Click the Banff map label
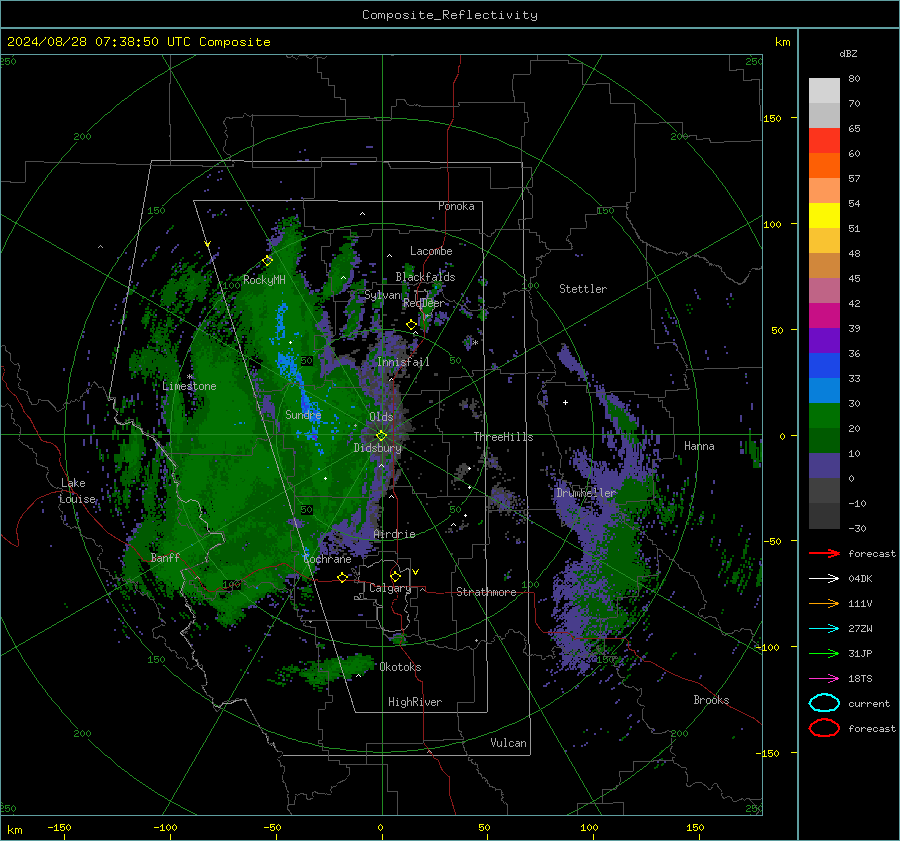Image resolution: width=900 pixels, height=841 pixels. (x=165, y=558)
